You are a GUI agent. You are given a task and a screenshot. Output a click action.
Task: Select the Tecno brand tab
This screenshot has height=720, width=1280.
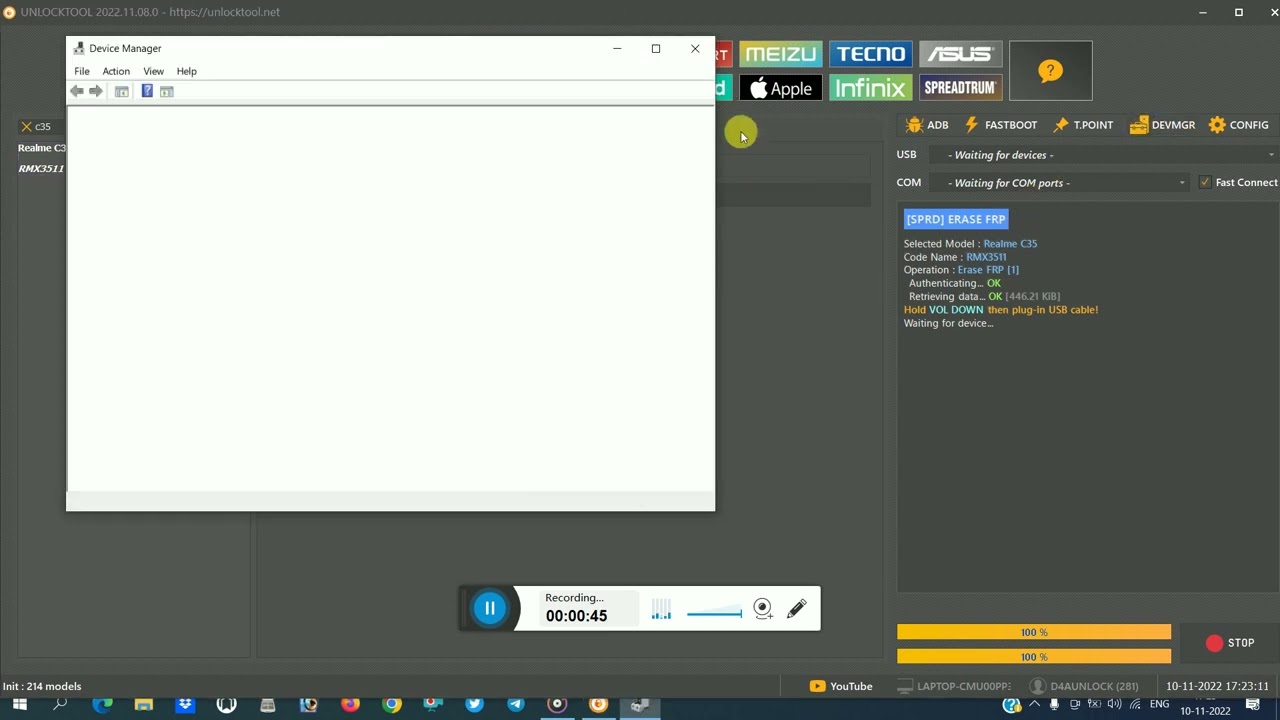pyautogui.click(x=871, y=54)
